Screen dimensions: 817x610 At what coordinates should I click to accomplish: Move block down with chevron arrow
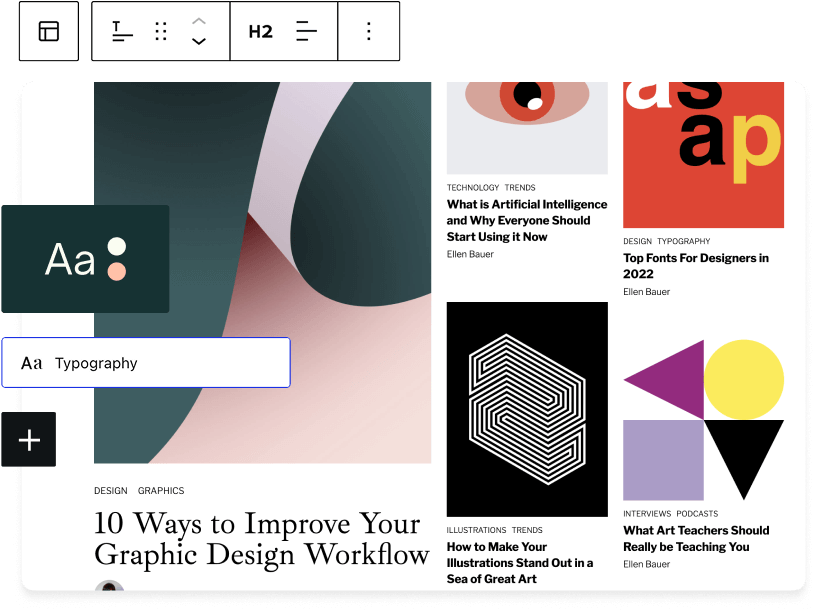tap(199, 42)
